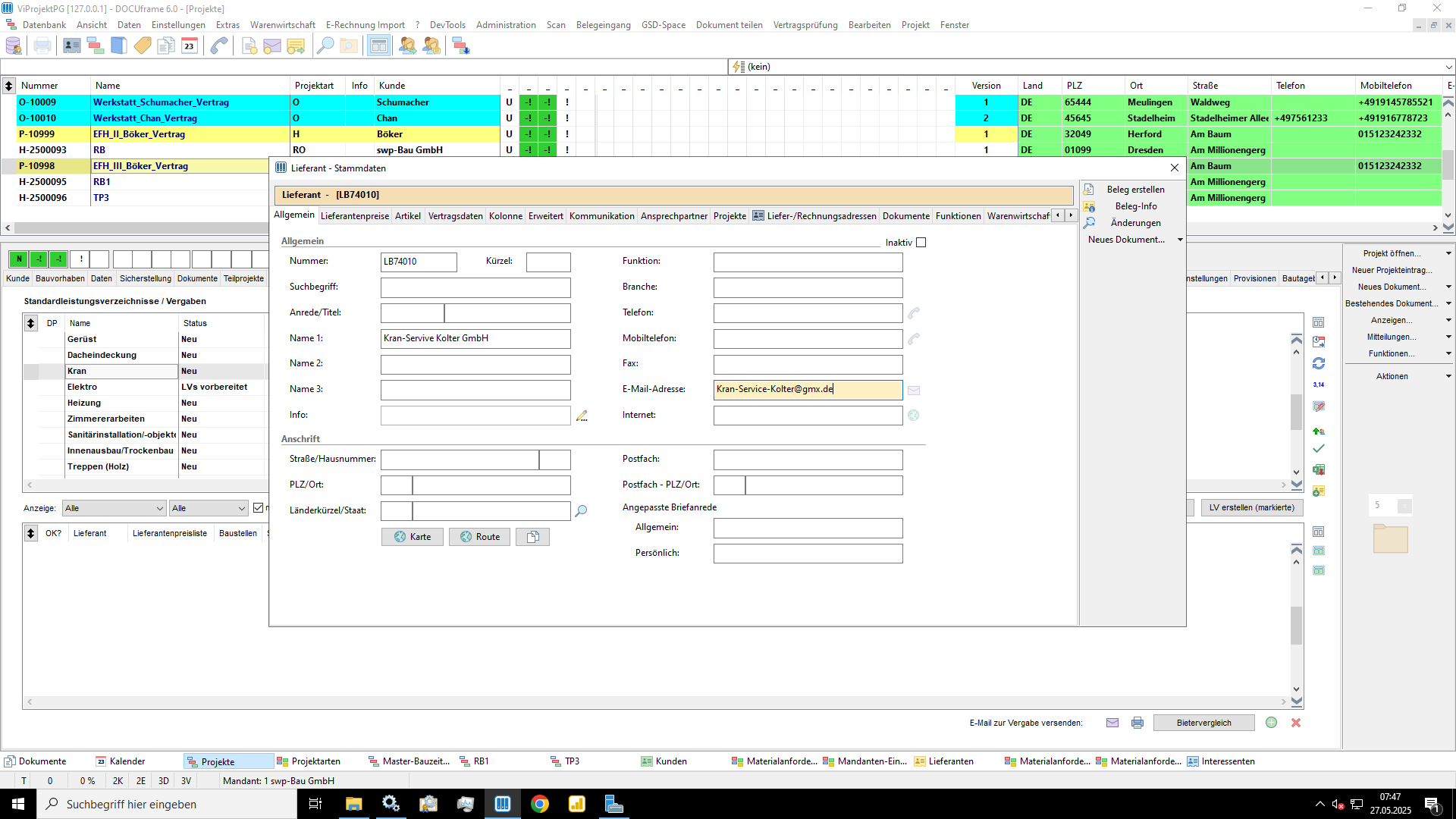Click the refresh arrows icon in Vergaben sidebar

click(x=1319, y=364)
